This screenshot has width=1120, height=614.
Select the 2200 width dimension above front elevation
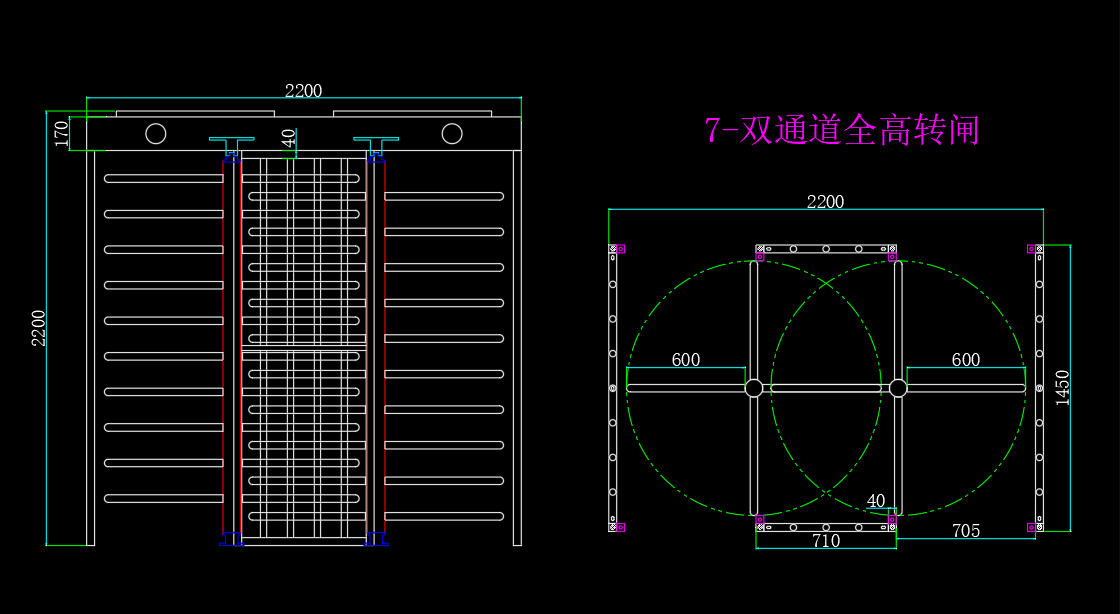(304, 91)
